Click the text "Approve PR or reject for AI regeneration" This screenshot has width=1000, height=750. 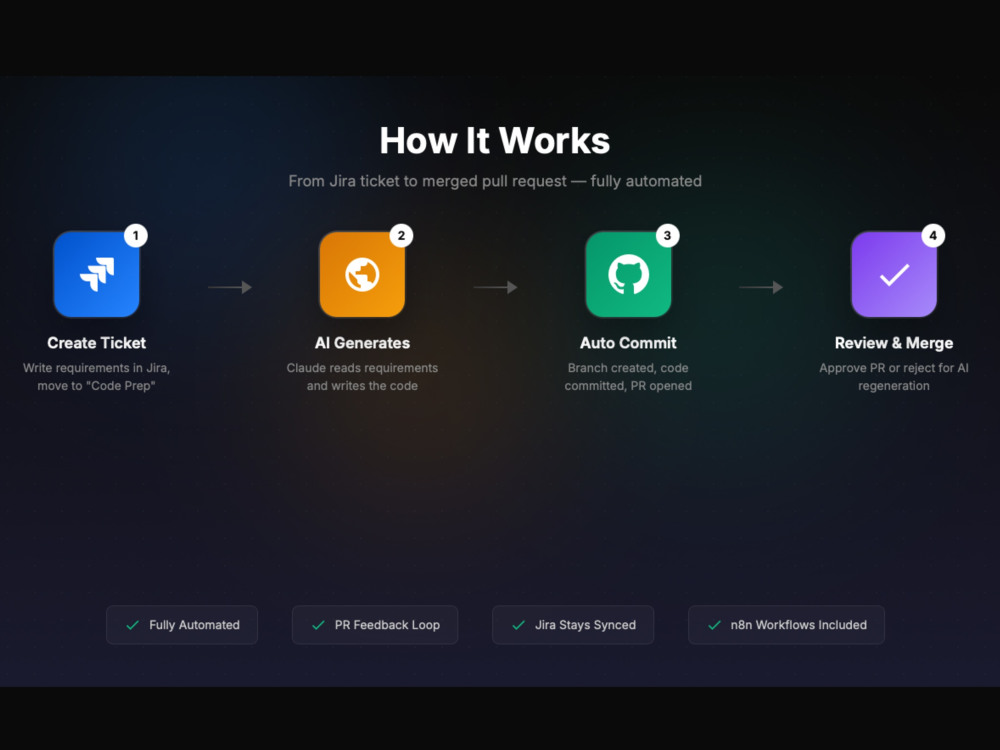pos(893,377)
